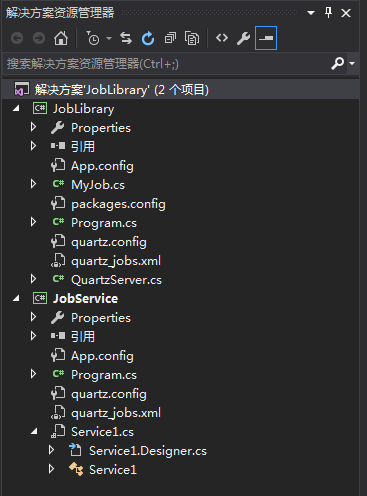Click the Service1 class icon
This screenshot has height=496, width=367.
point(76,469)
